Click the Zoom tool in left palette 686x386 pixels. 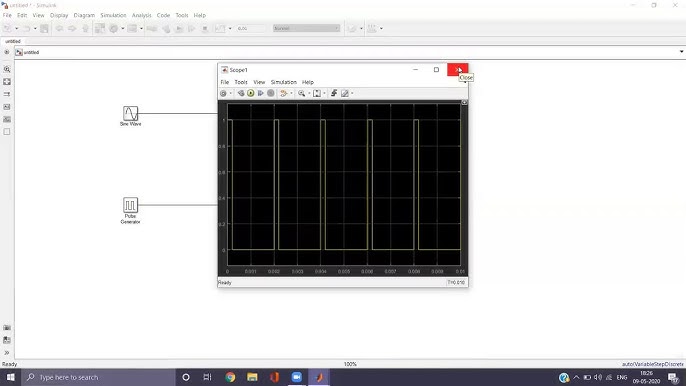[x=7, y=69]
